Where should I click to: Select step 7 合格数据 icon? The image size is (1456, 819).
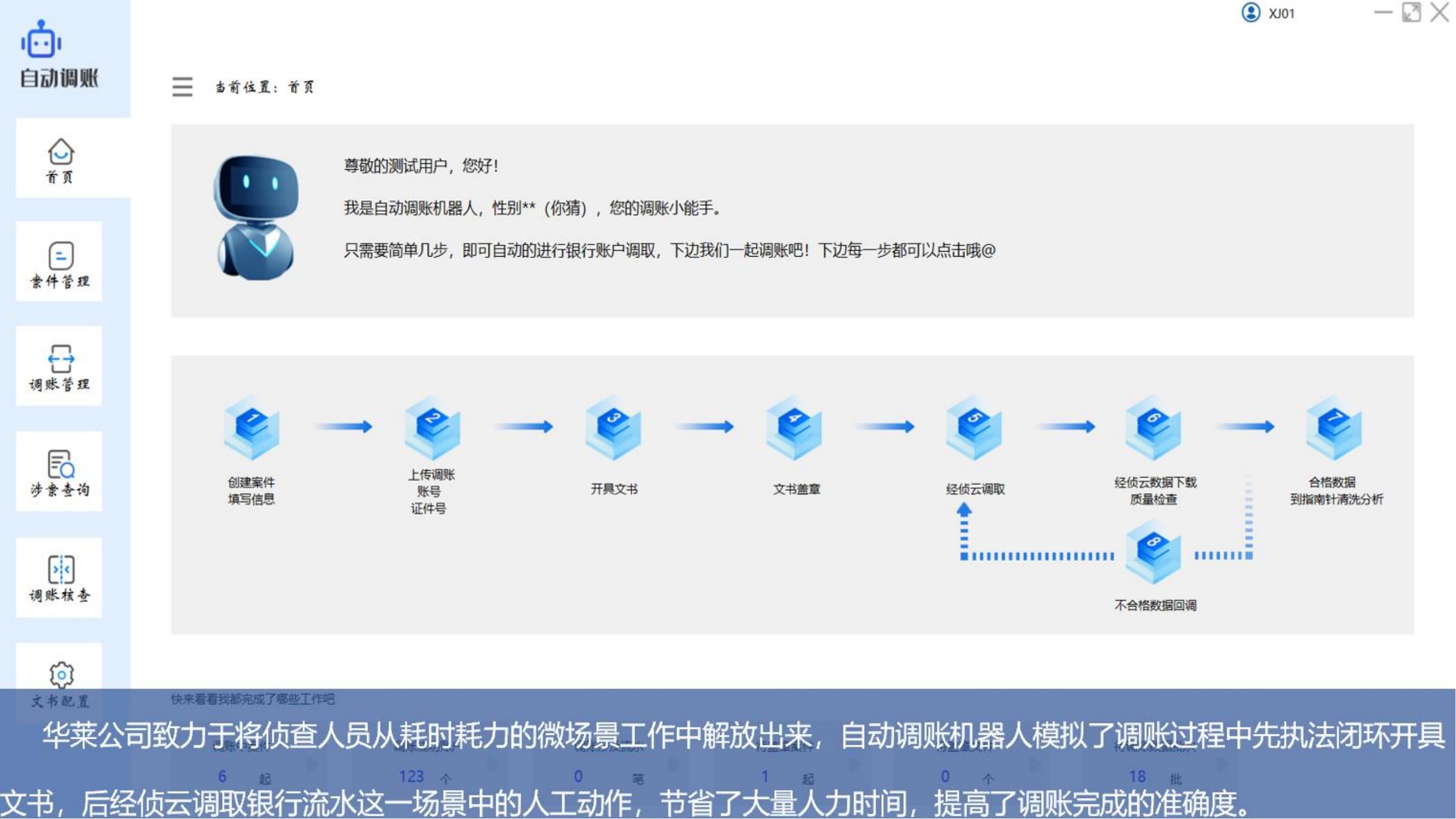tap(1334, 428)
